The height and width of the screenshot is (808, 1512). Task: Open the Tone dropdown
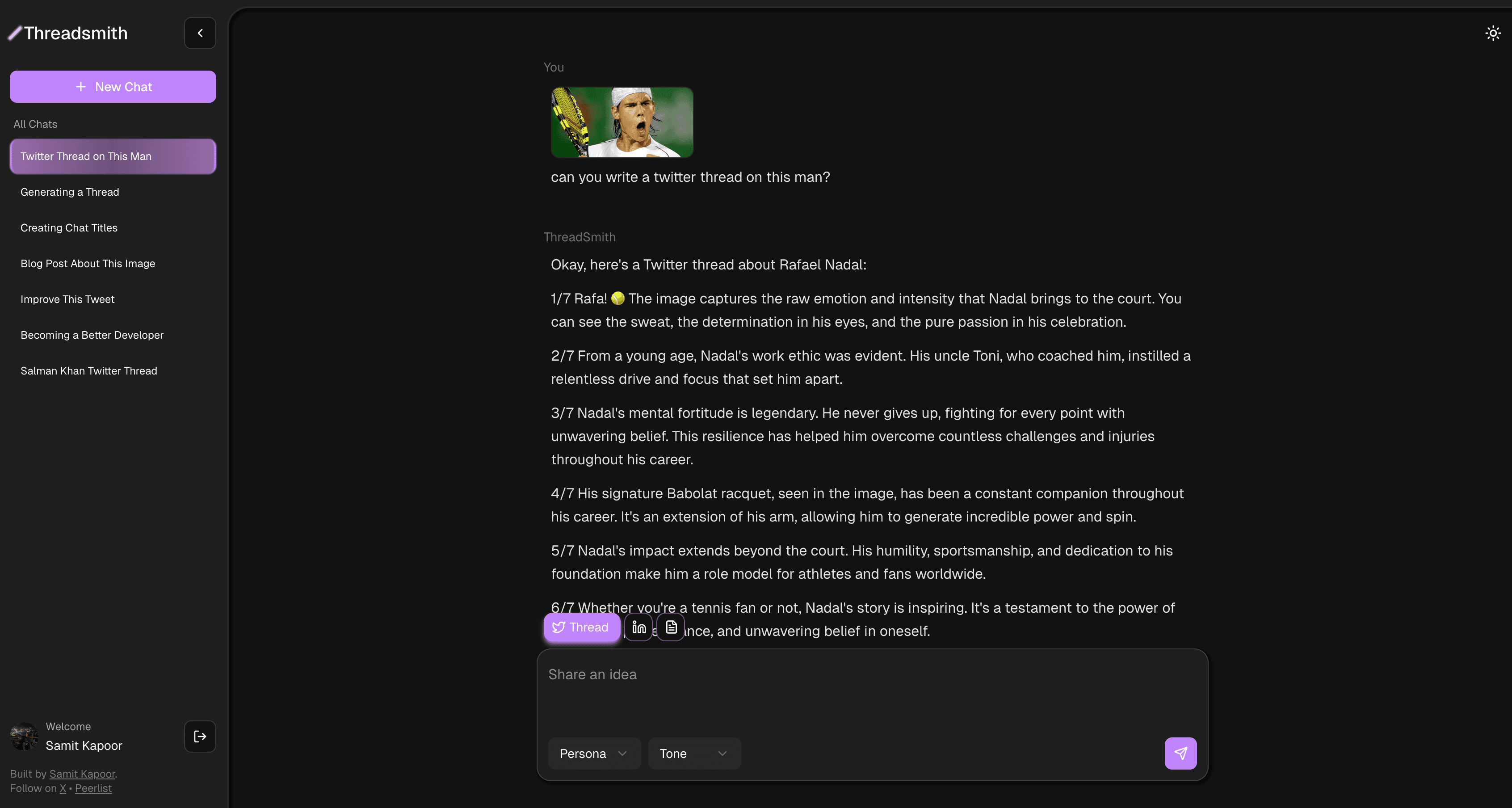point(694,753)
